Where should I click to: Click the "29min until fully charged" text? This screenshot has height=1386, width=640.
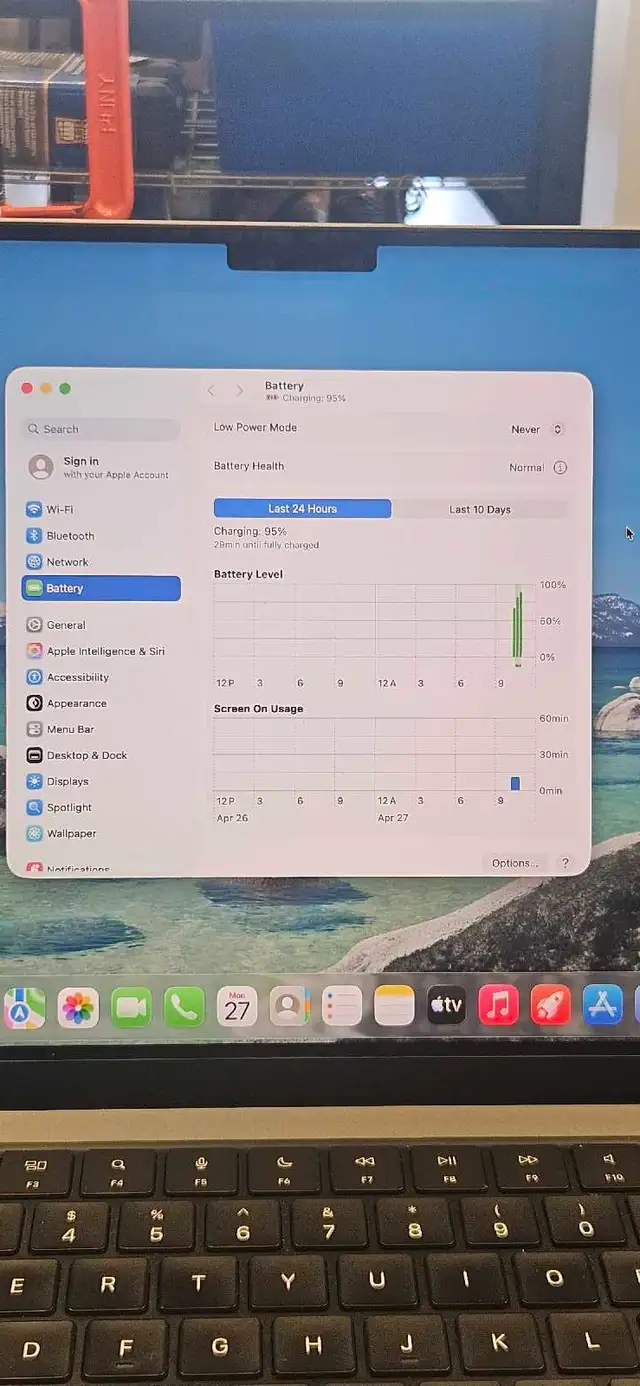click(x=266, y=545)
